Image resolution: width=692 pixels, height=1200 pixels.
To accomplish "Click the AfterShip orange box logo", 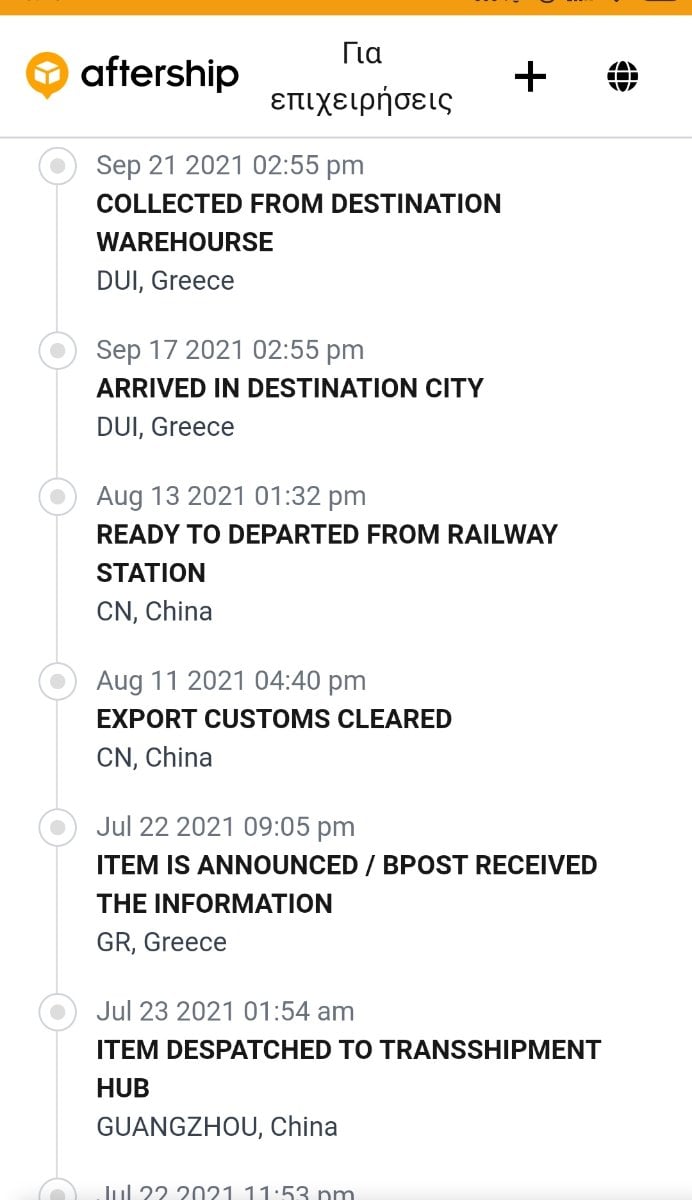I will pyautogui.click(x=46, y=76).
